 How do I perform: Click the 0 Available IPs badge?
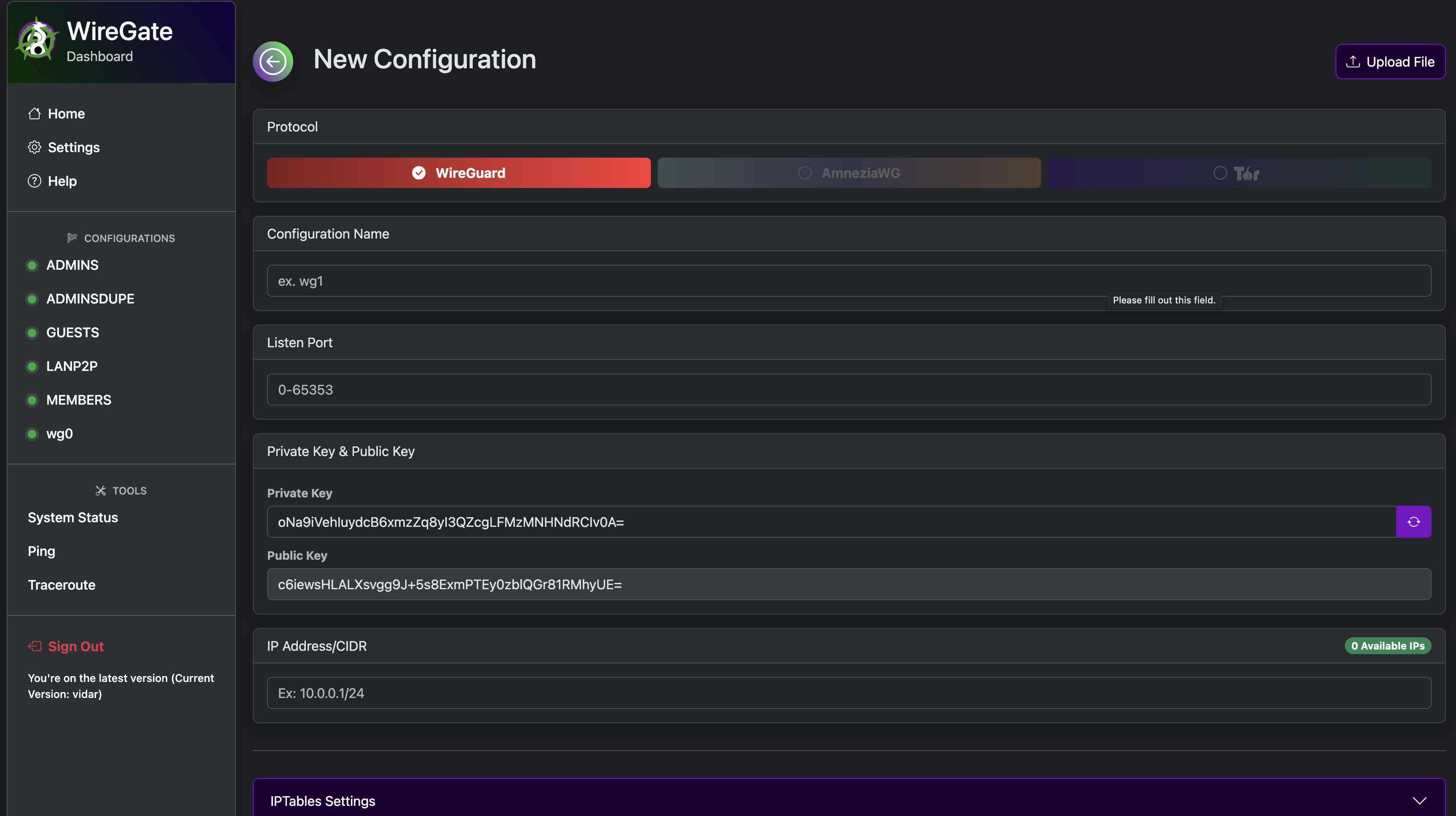pyautogui.click(x=1388, y=646)
